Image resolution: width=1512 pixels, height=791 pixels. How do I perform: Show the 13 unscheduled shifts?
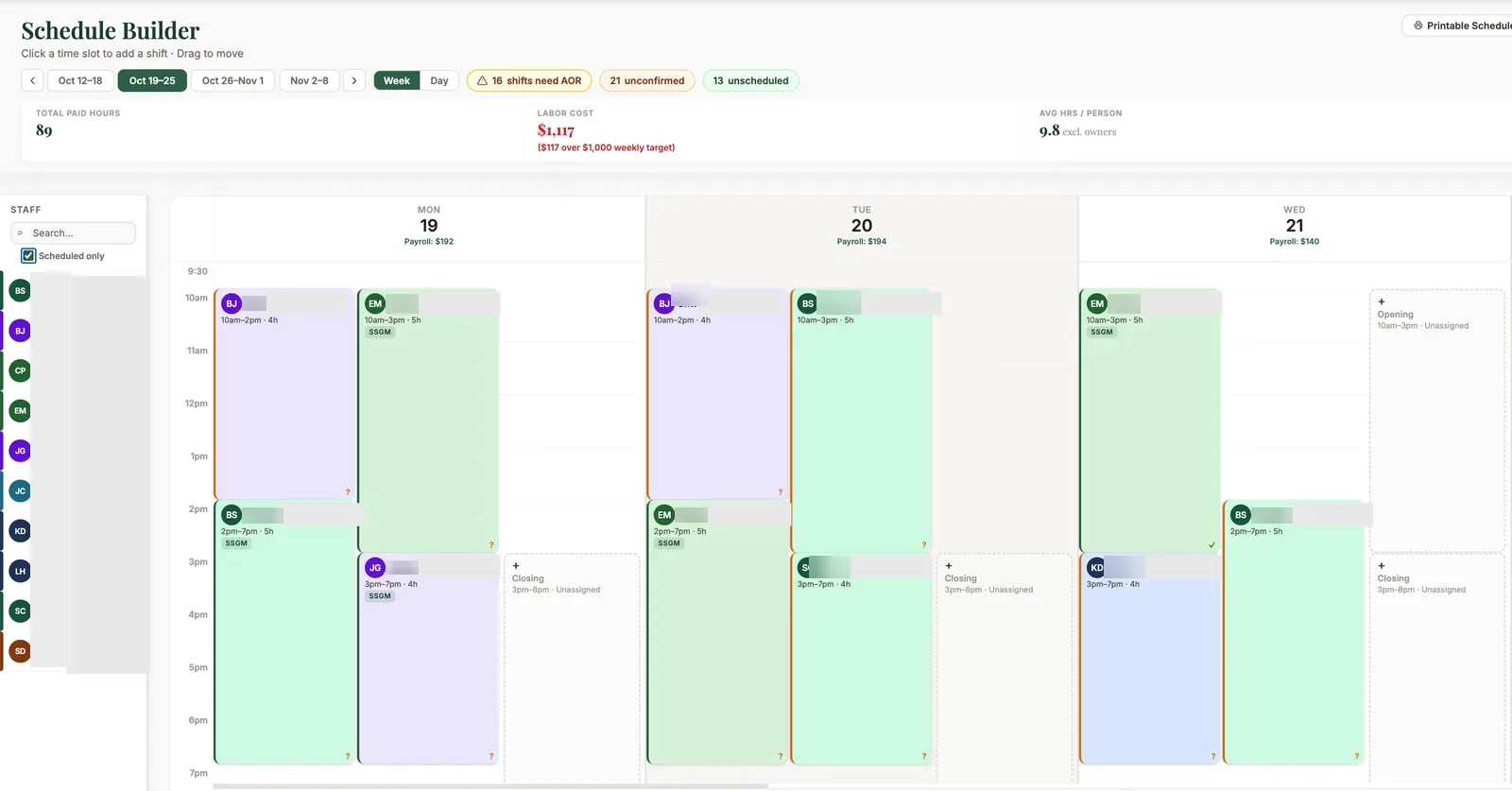[750, 80]
